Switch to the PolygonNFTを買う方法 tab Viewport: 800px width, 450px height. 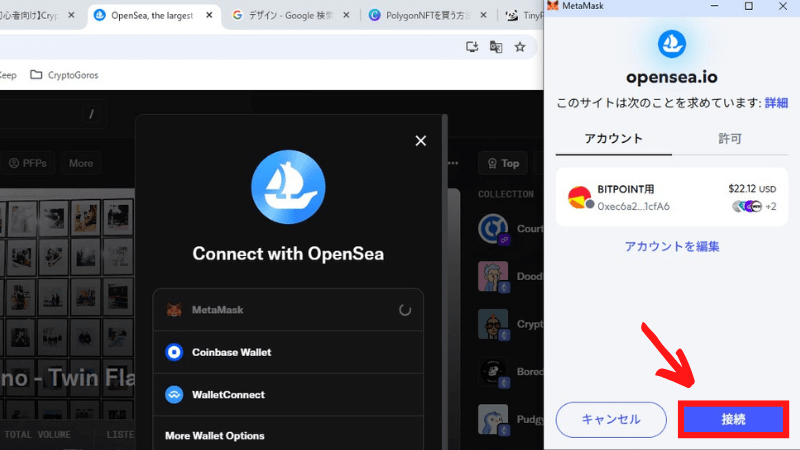pos(428,15)
